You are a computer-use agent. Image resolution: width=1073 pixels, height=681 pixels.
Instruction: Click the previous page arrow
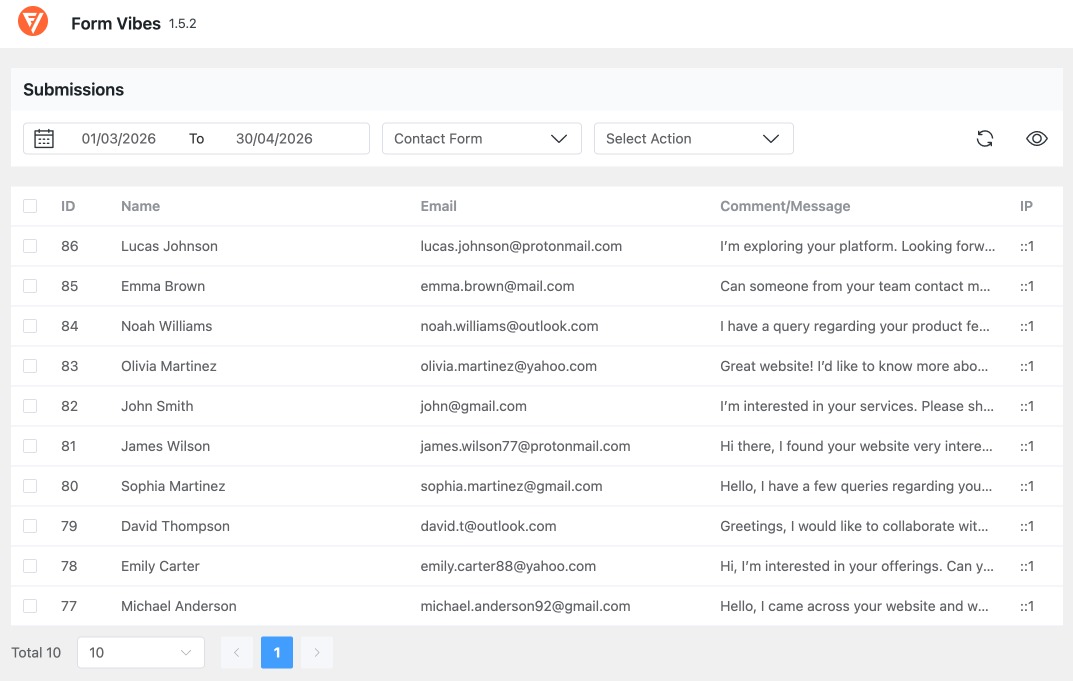[237, 652]
